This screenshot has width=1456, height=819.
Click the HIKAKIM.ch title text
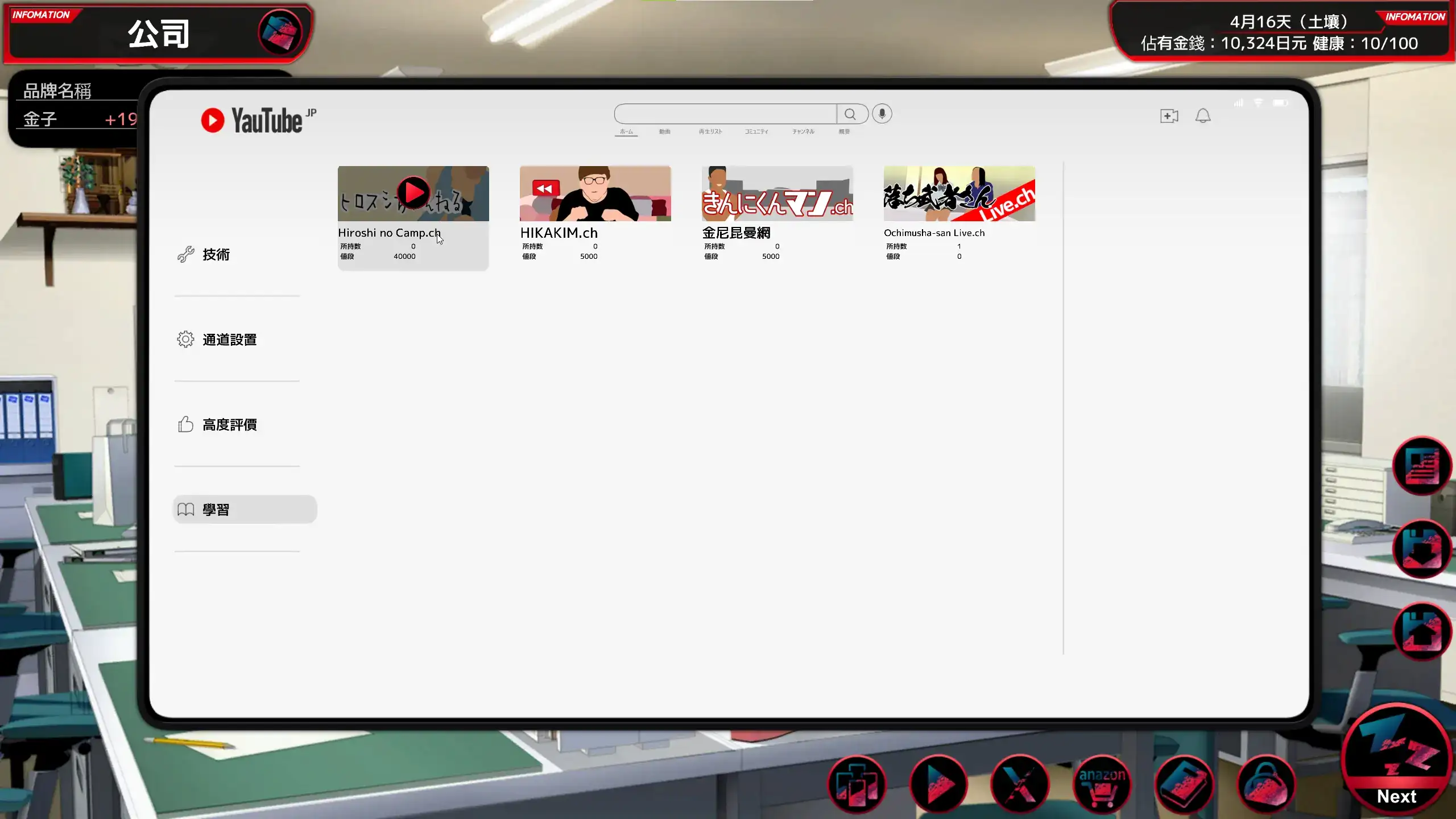pos(559,233)
